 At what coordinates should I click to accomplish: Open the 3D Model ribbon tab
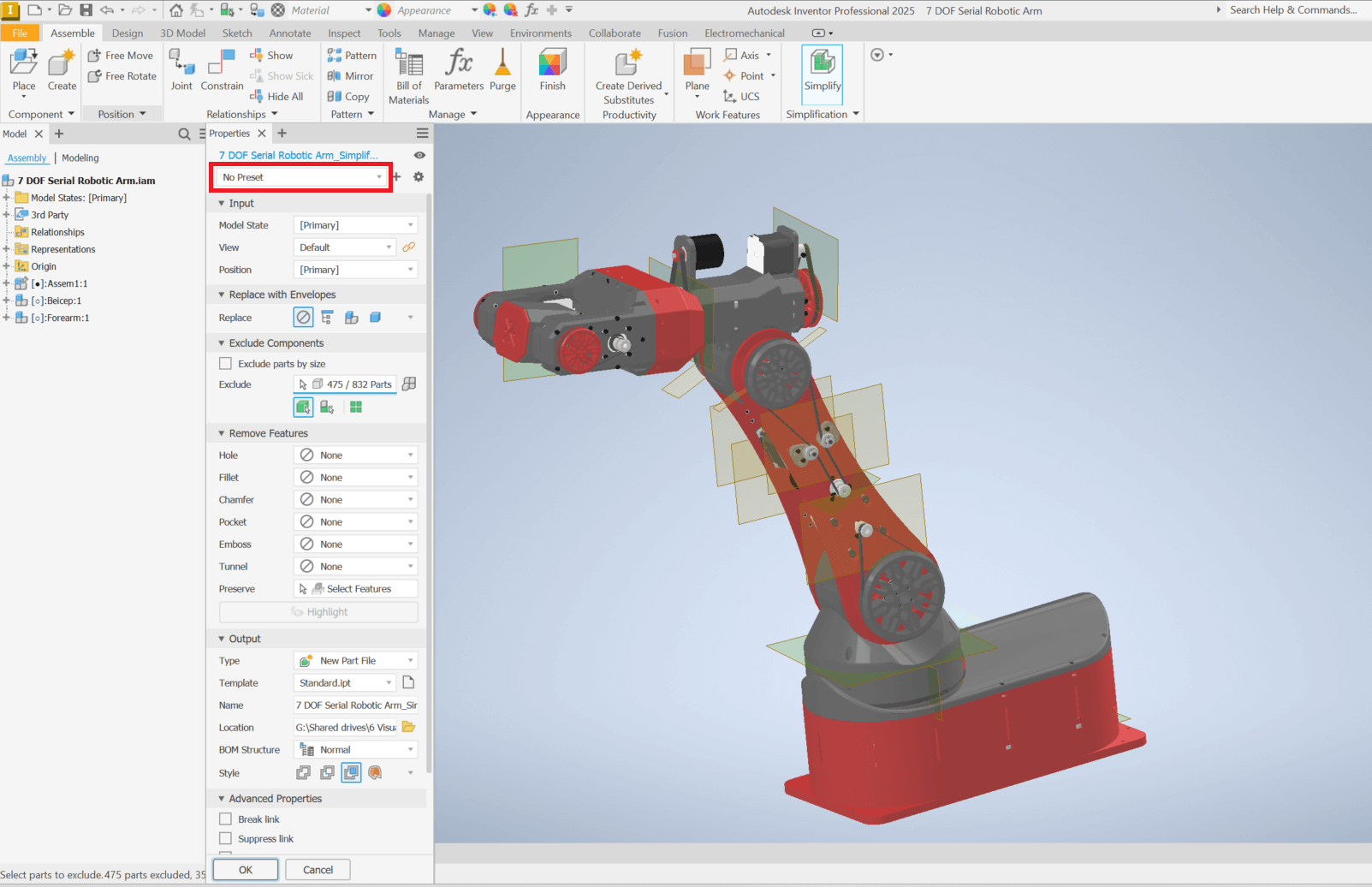[x=183, y=33]
